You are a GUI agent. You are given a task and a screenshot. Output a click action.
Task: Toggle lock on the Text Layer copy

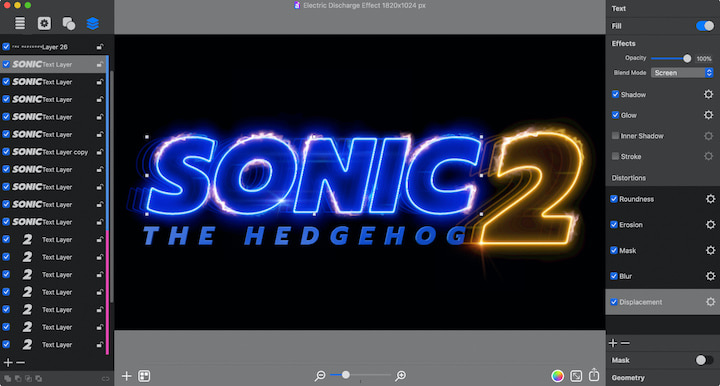point(100,152)
